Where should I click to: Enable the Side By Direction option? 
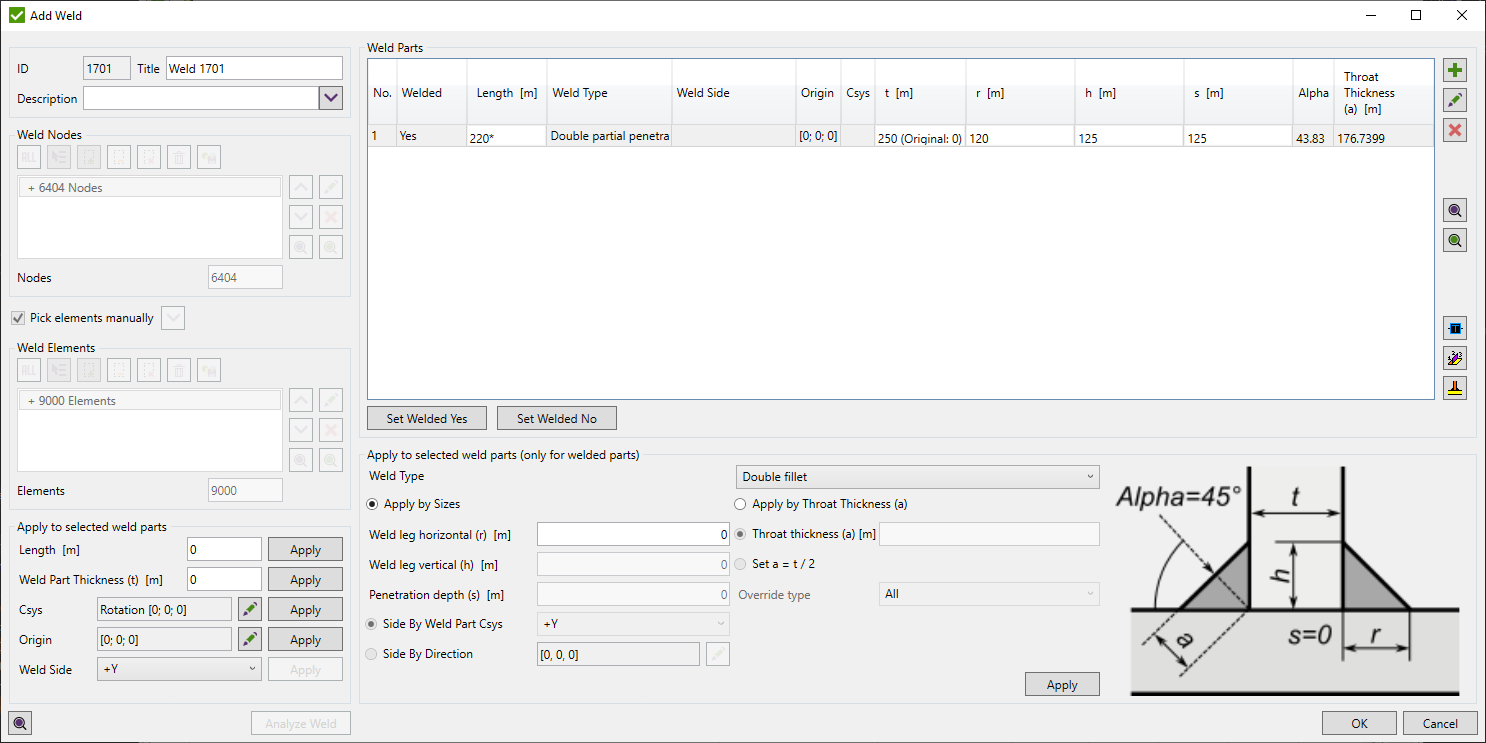click(x=371, y=653)
